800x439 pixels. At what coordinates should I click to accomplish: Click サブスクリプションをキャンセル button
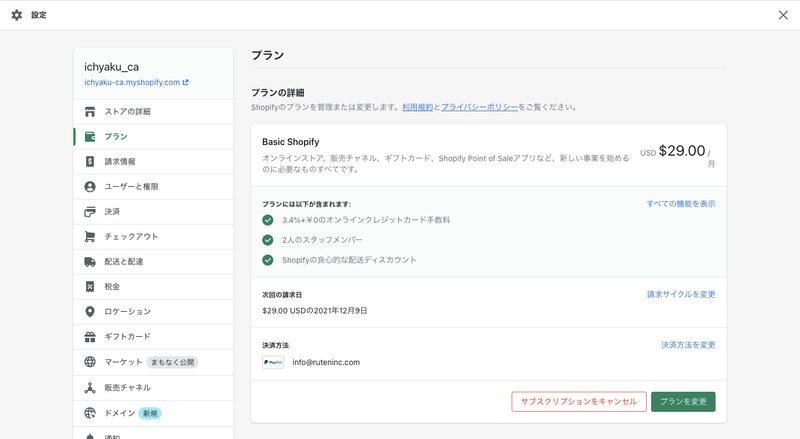click(x=579, y=402)
